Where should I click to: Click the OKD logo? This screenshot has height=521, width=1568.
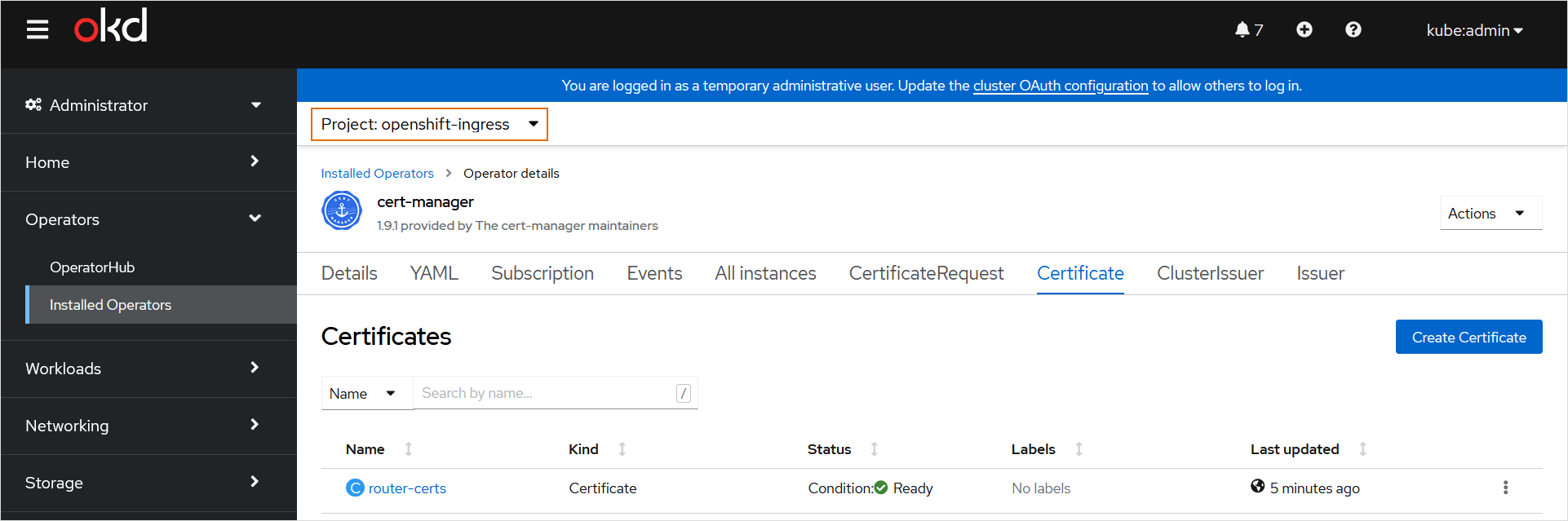[x=111, y=25]
